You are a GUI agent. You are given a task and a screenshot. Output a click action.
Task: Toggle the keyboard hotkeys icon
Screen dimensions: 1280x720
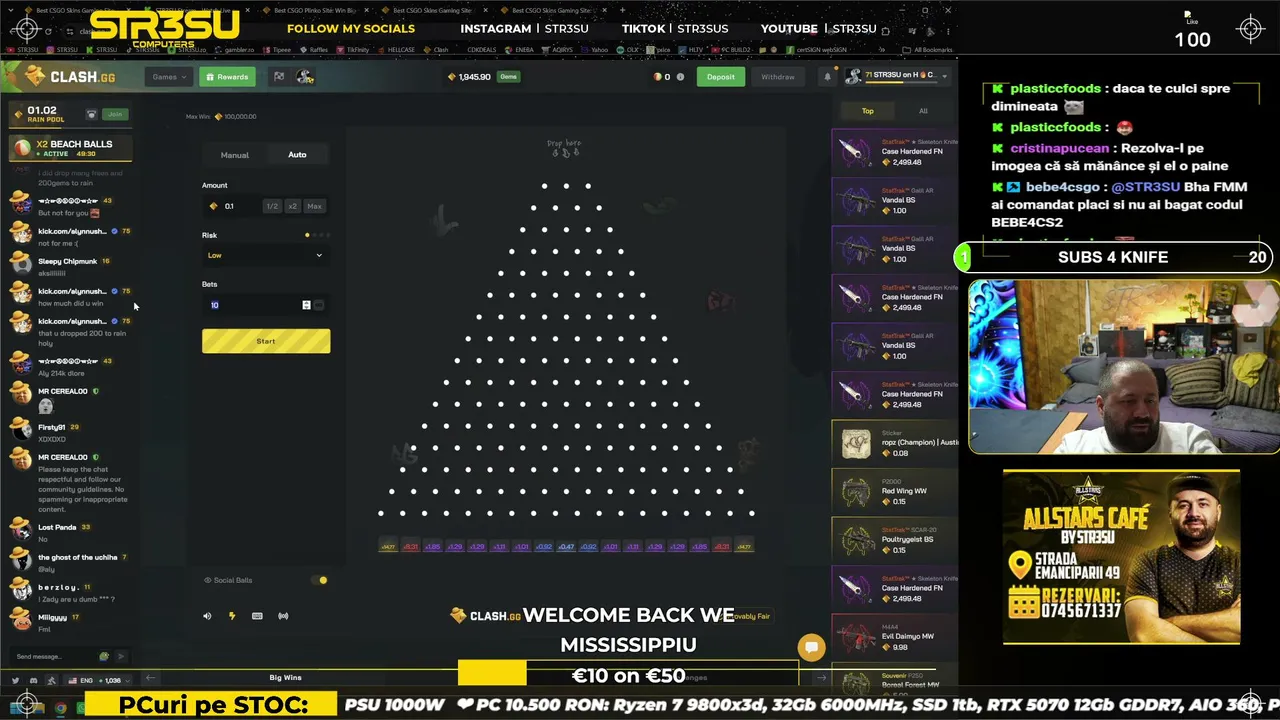pos(257,616)
